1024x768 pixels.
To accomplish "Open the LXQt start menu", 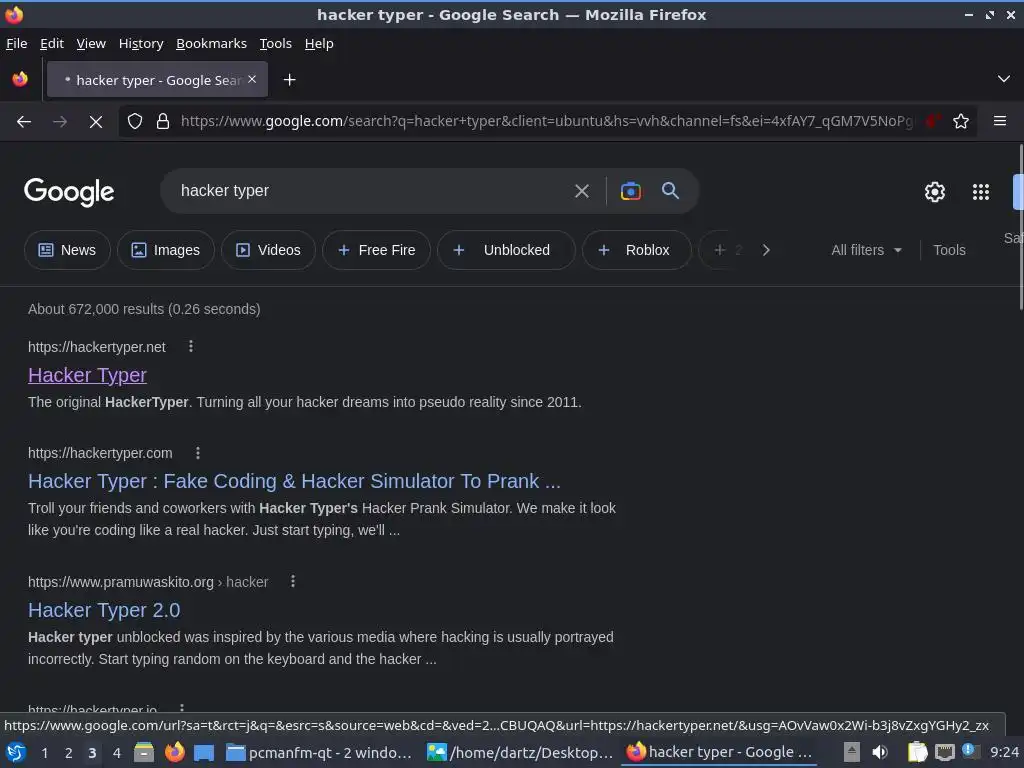I will [16, 752].
